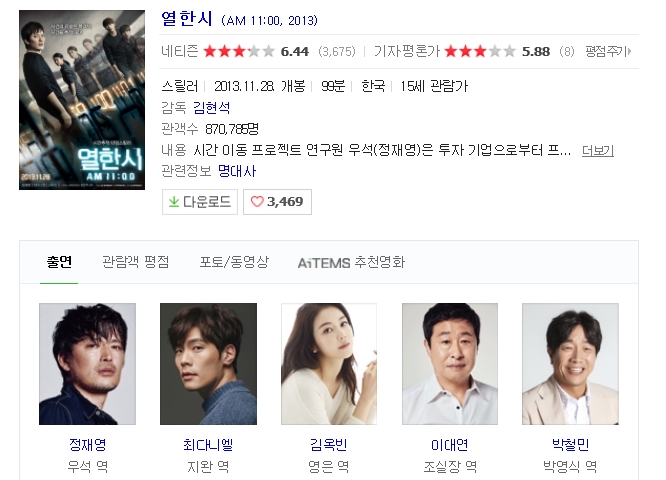
Task: Switch to the 관람객 평점 tab
Action: tap(135, 262)
